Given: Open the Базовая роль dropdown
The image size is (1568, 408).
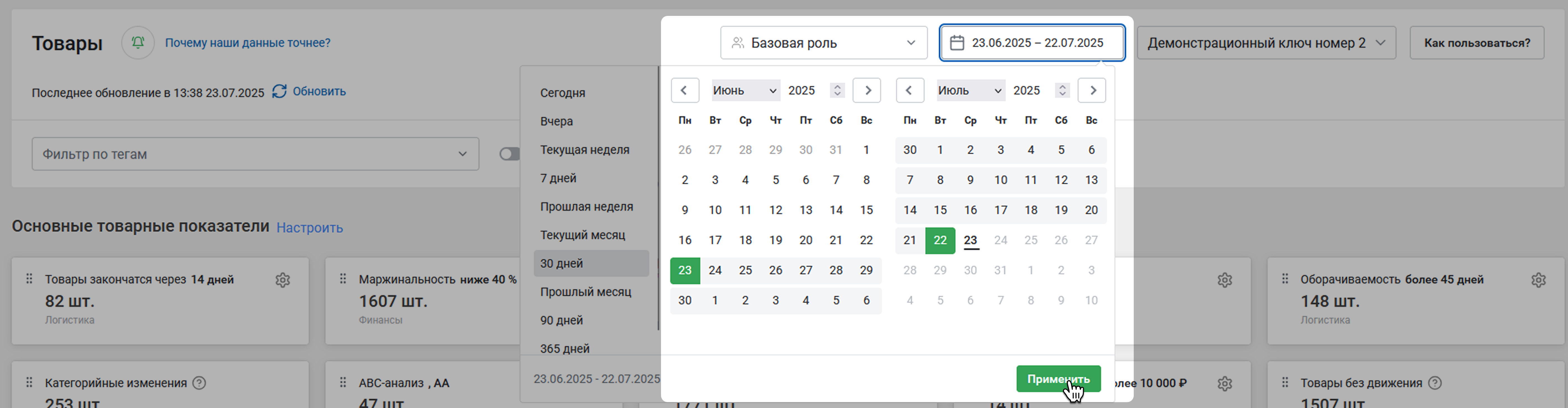Looking at the screenshot, I should (824, 43).
